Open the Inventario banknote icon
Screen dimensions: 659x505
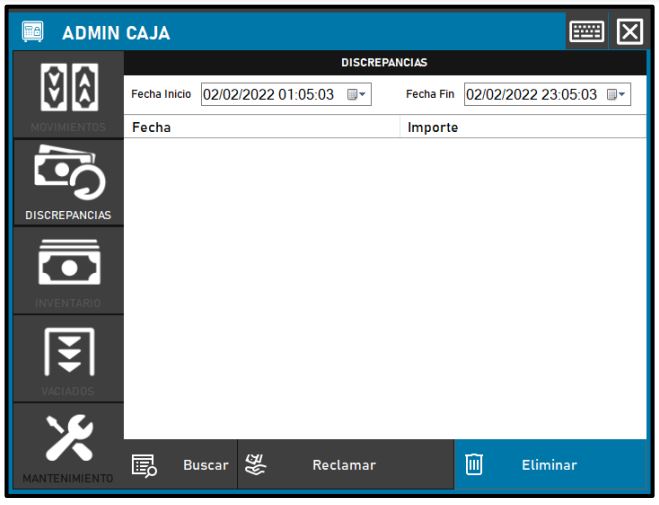pos(67,263)
